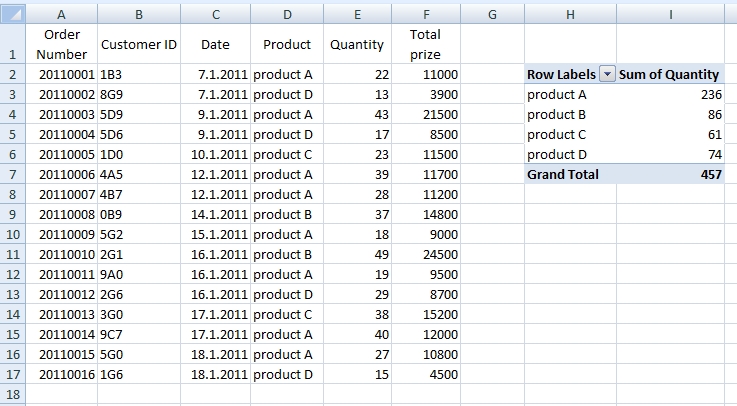Image resolution: width=737 pixels, height=406 pixels.
Task: Click the Grand Total label cell
Action: [563, 174]
